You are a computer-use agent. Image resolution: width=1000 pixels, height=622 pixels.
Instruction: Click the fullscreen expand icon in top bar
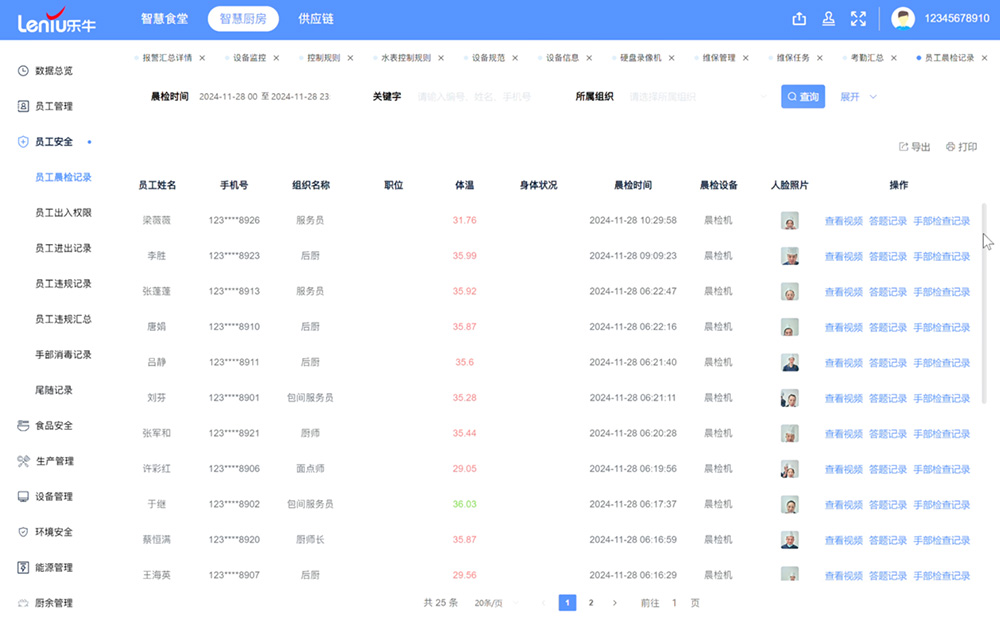[858, 18]
